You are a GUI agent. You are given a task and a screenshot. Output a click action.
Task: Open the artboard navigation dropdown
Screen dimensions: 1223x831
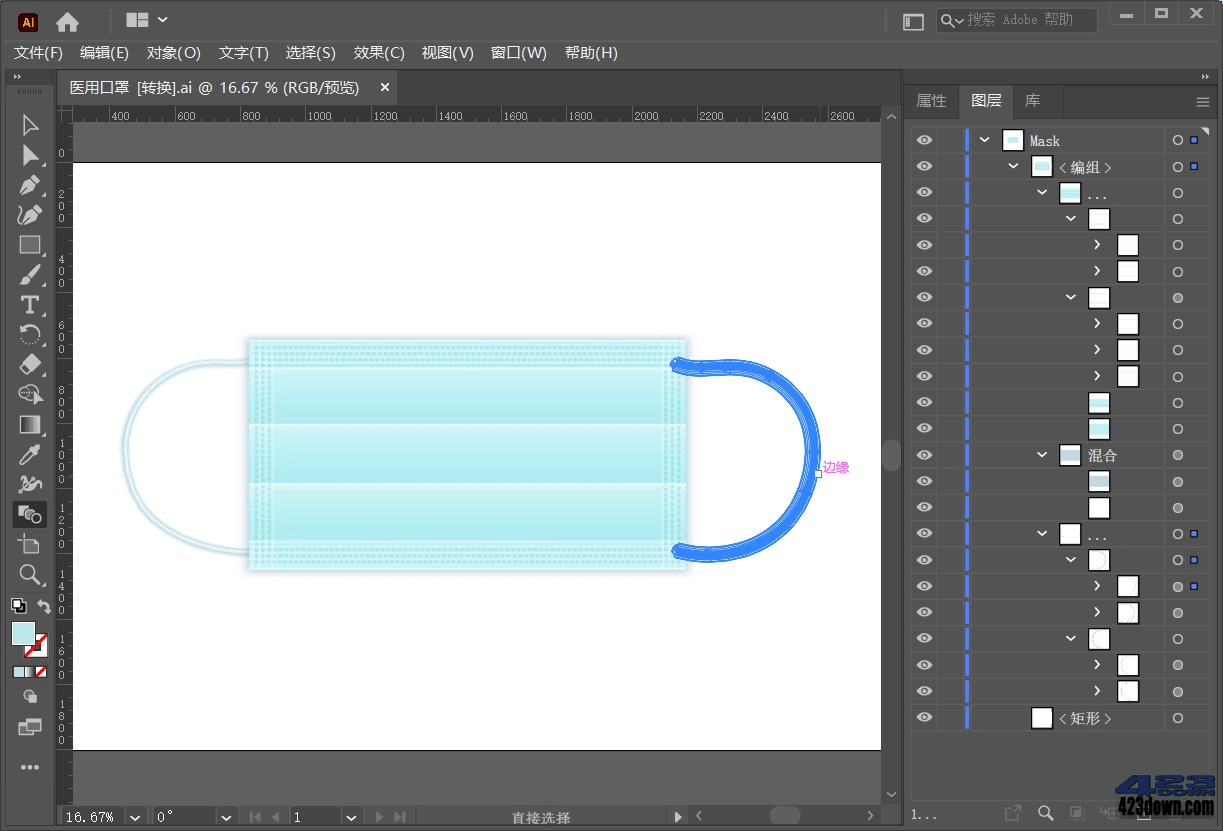coord(351,817)
